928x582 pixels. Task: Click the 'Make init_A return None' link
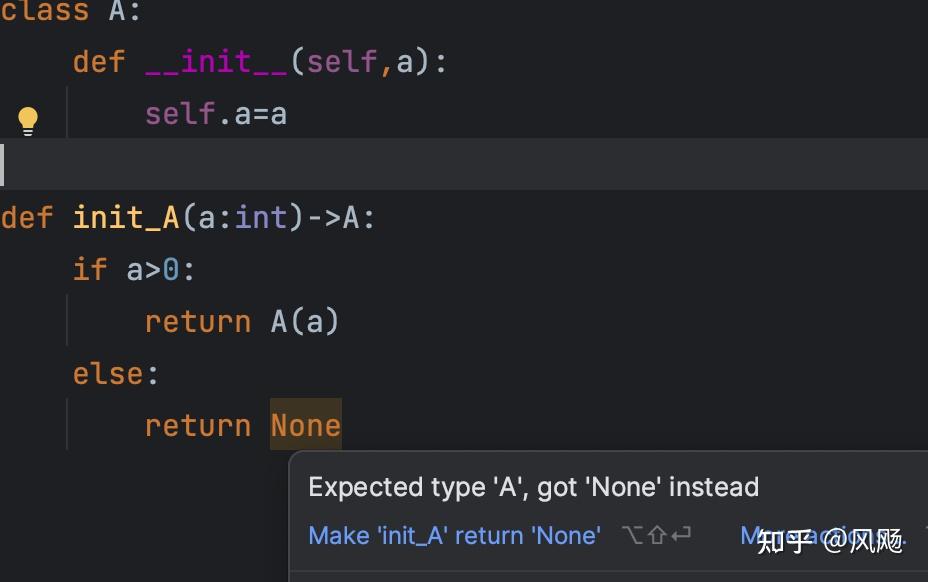[455, 536]
